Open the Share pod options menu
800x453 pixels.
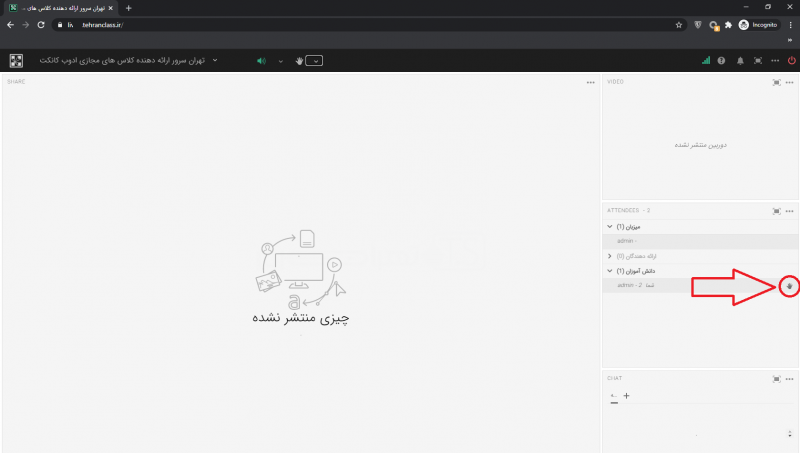pyautogui.click(x=590, y=82)
